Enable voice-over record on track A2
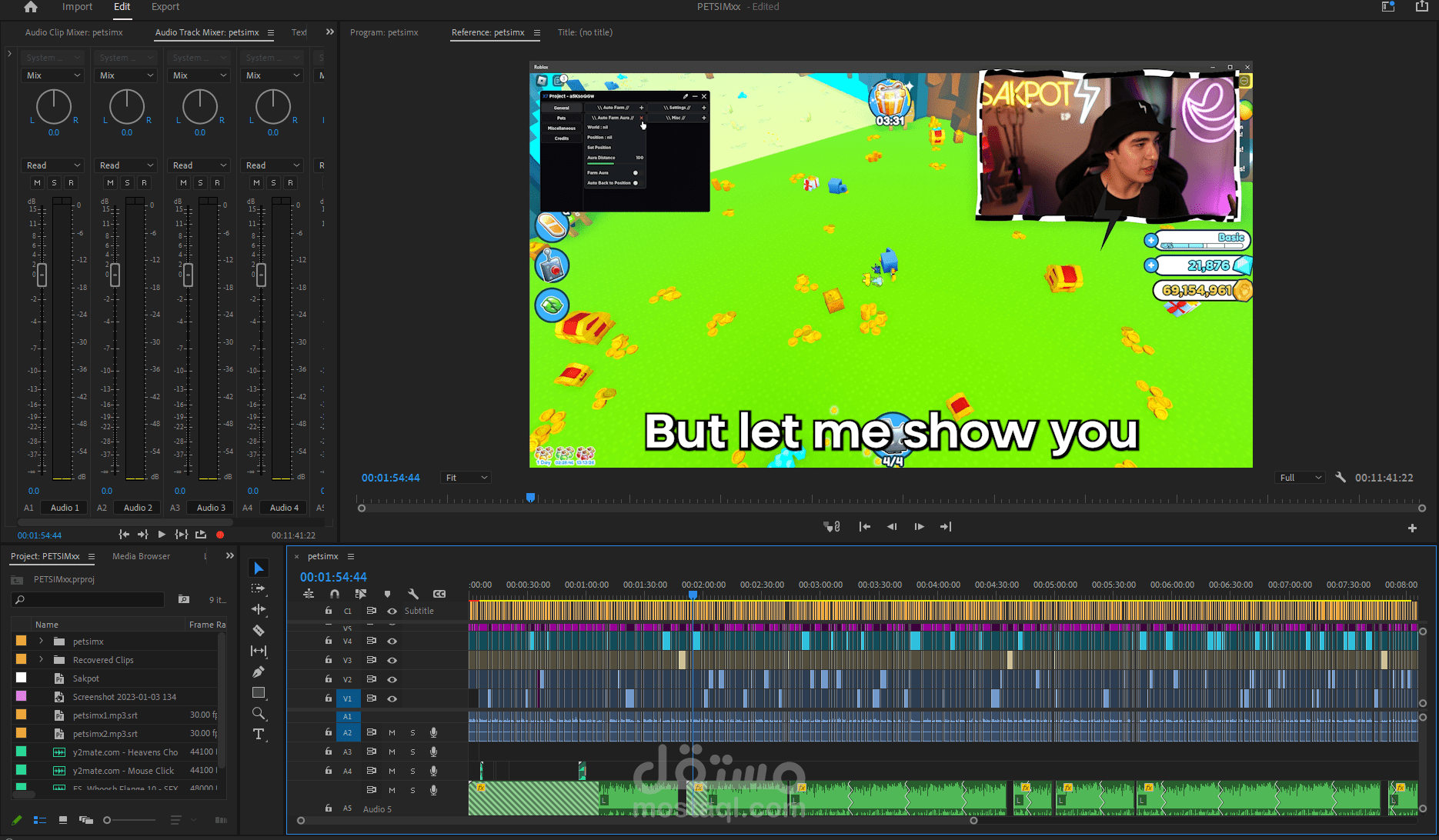The width and height of the screenshot is (1439, 840). coord(434,732)
